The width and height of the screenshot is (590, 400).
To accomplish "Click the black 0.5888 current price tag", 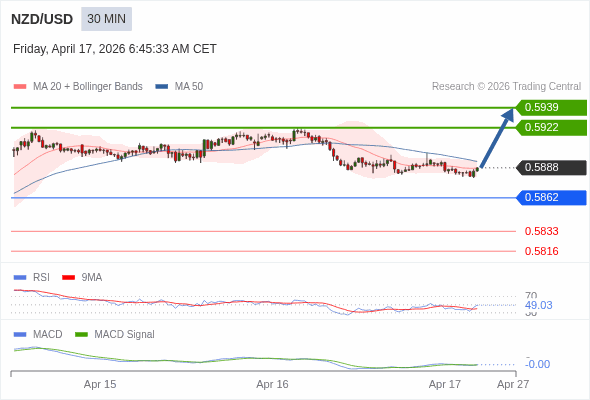I will (x=551, y=167).
